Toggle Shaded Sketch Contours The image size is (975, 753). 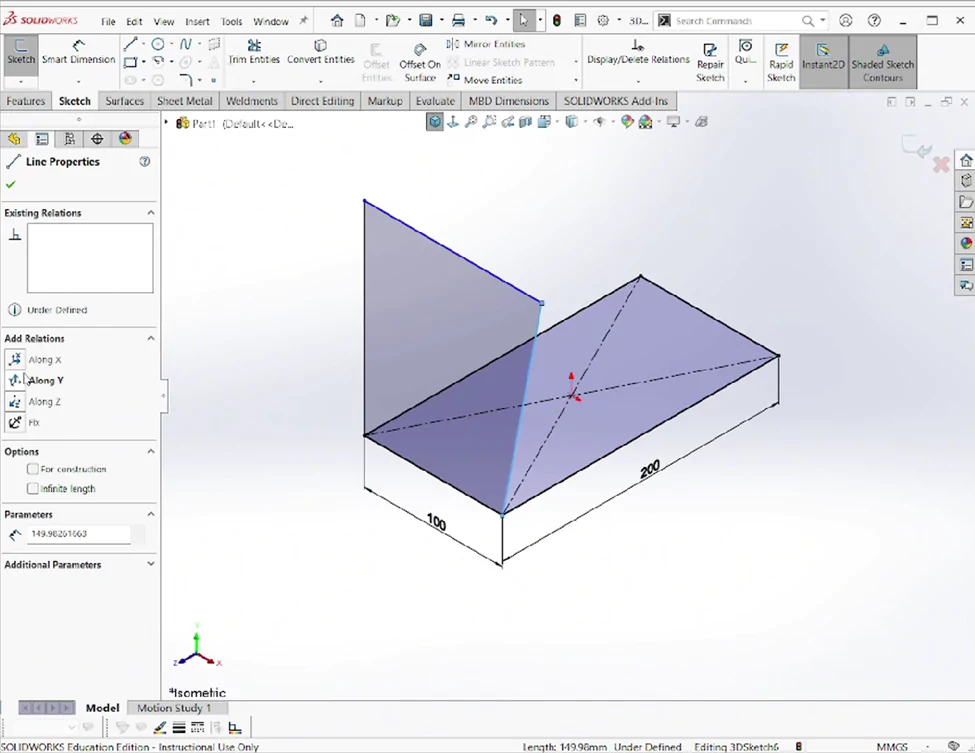point(882,62)
